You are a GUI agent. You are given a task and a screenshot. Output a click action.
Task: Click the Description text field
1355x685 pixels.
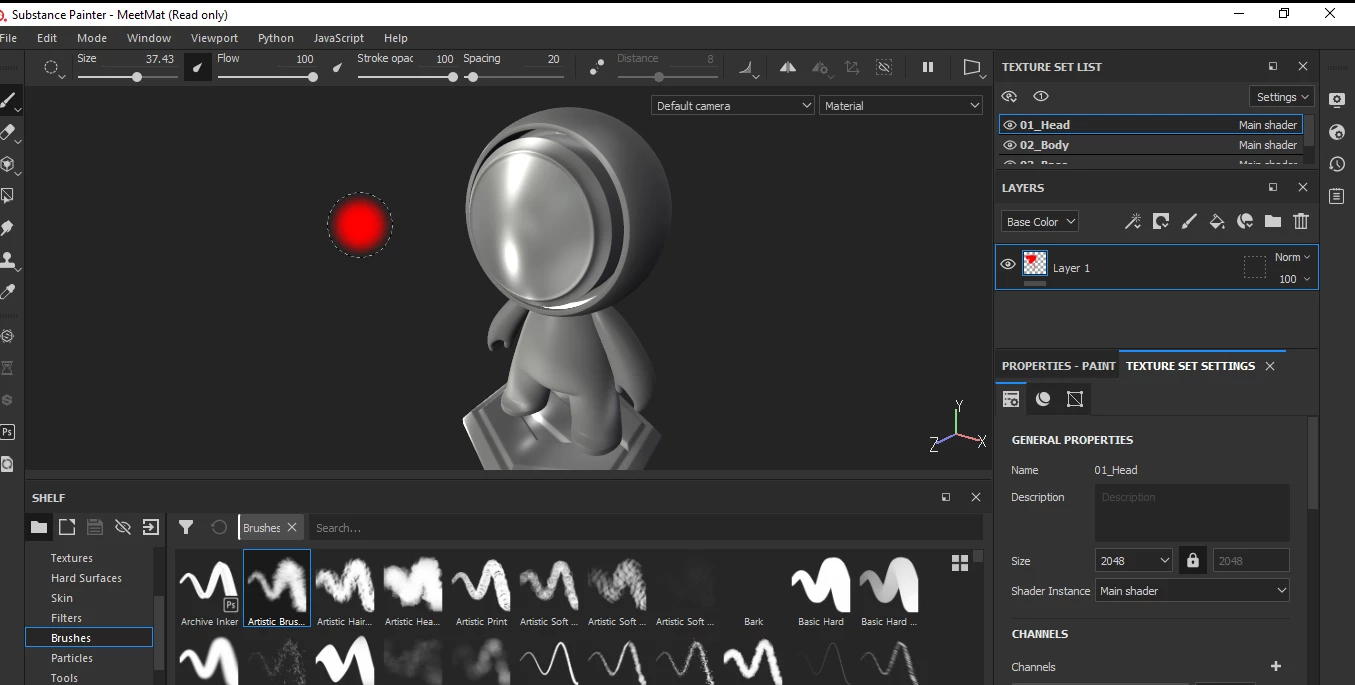1192,513
